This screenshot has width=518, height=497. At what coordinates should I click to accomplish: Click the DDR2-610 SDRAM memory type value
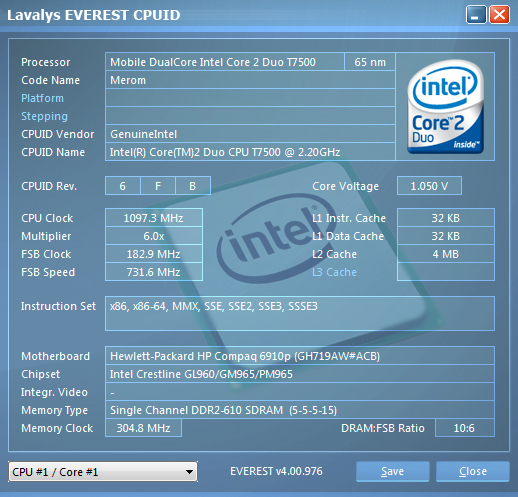point(300,410)
